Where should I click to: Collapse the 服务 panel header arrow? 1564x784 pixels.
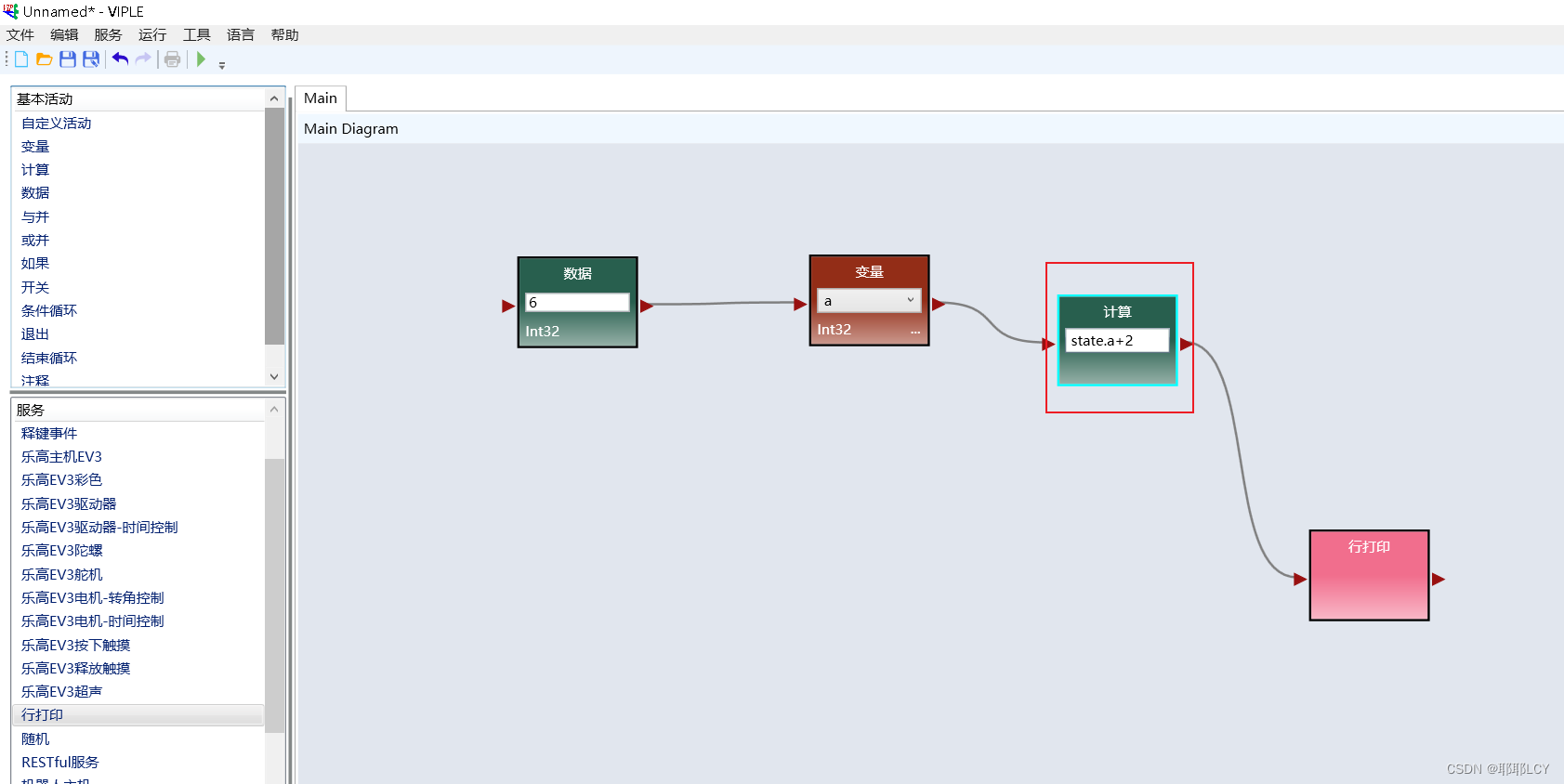pos(274,410)
